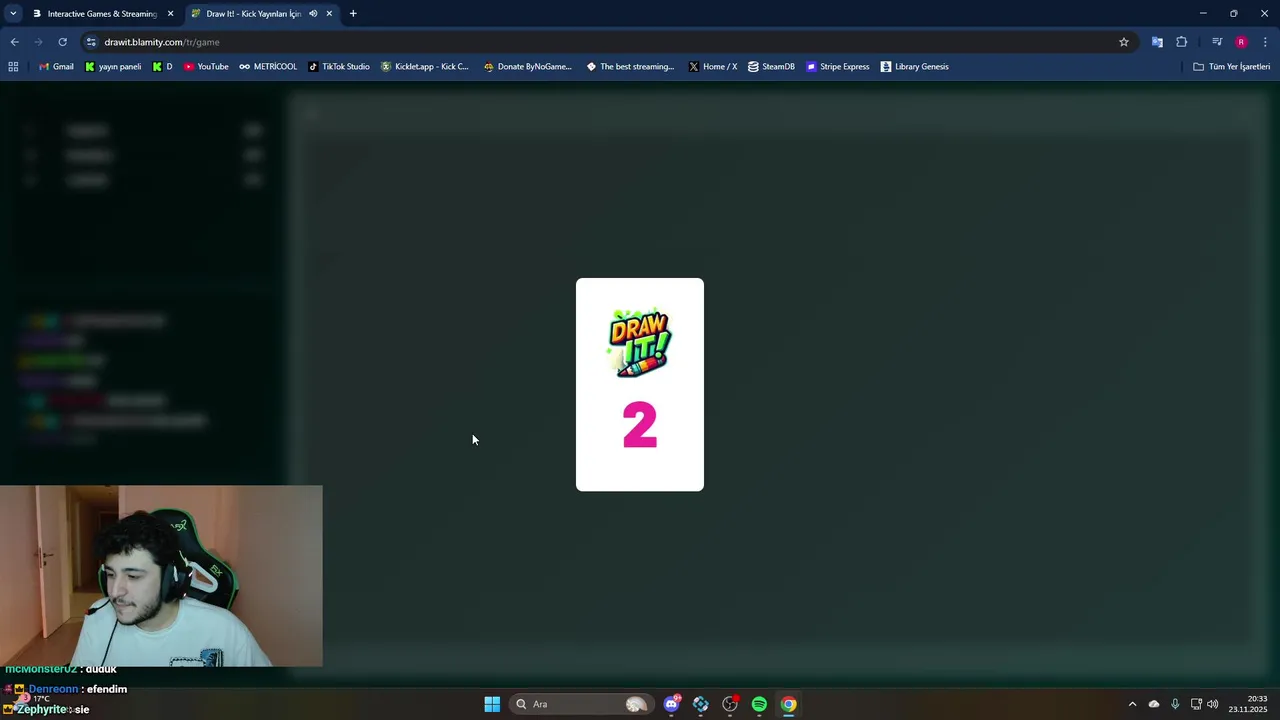Expand the Tüm Yer İşaretleri folder
This screenshot has height=720, width=1280.
pos(1232,67)
